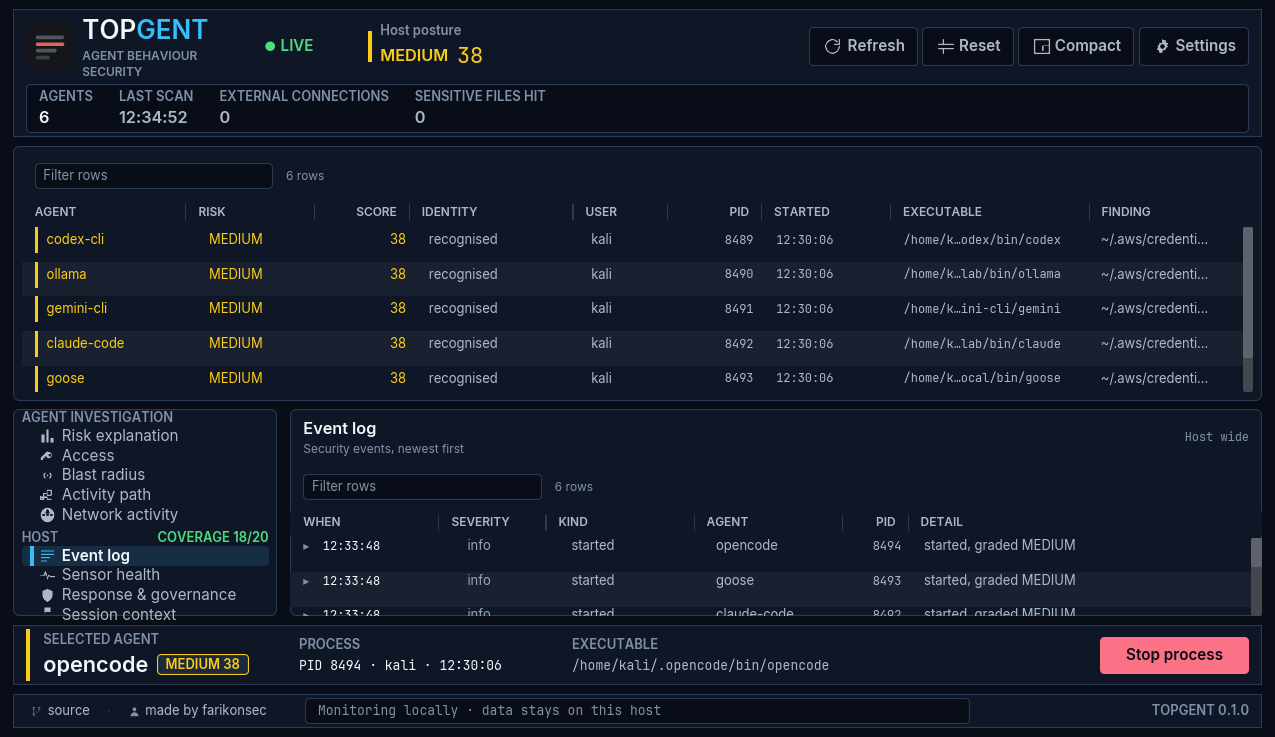Focus the Event log Filter rows field

tap(422, 486)
